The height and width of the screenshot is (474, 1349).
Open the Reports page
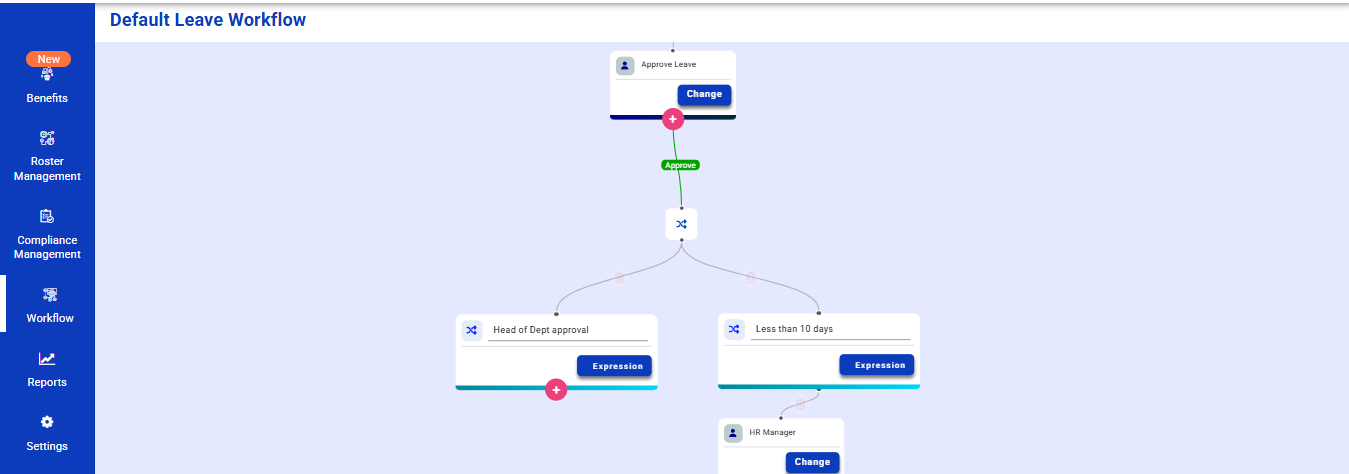click(47, 370)
